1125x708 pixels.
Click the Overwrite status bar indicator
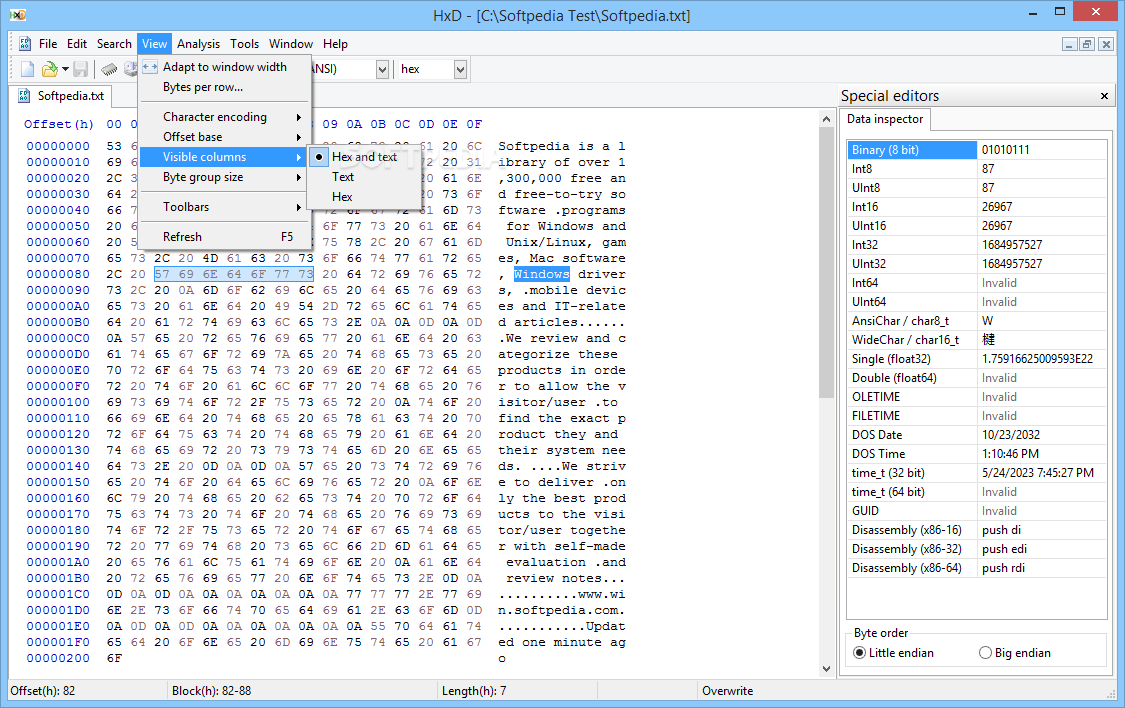pos(728,691)
